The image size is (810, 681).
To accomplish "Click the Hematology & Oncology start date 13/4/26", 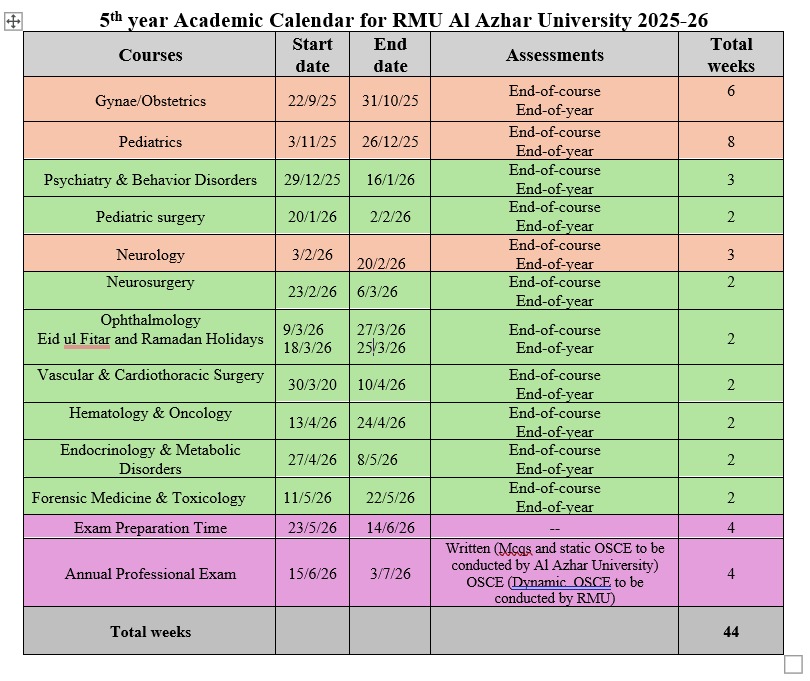I will click(x=312, y=423).
